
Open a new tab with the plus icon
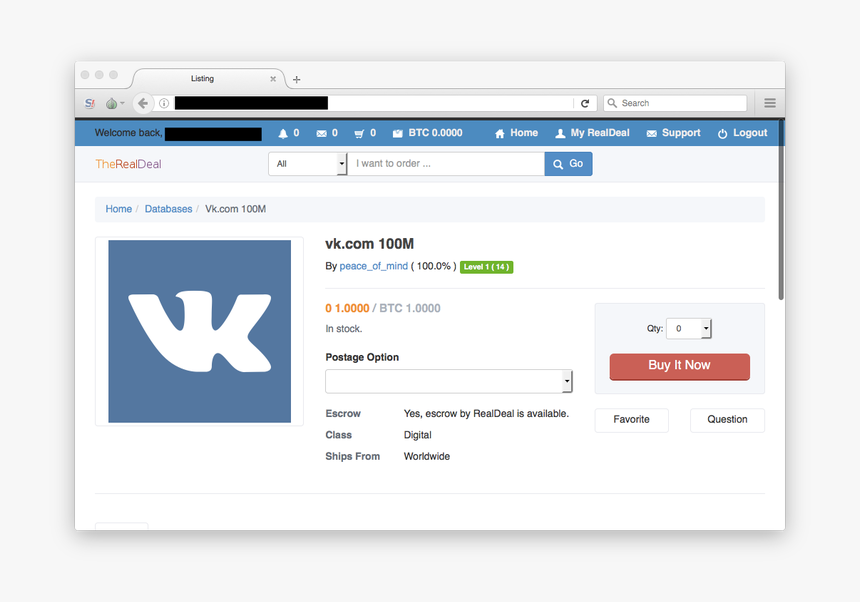[x=297, y=79]
